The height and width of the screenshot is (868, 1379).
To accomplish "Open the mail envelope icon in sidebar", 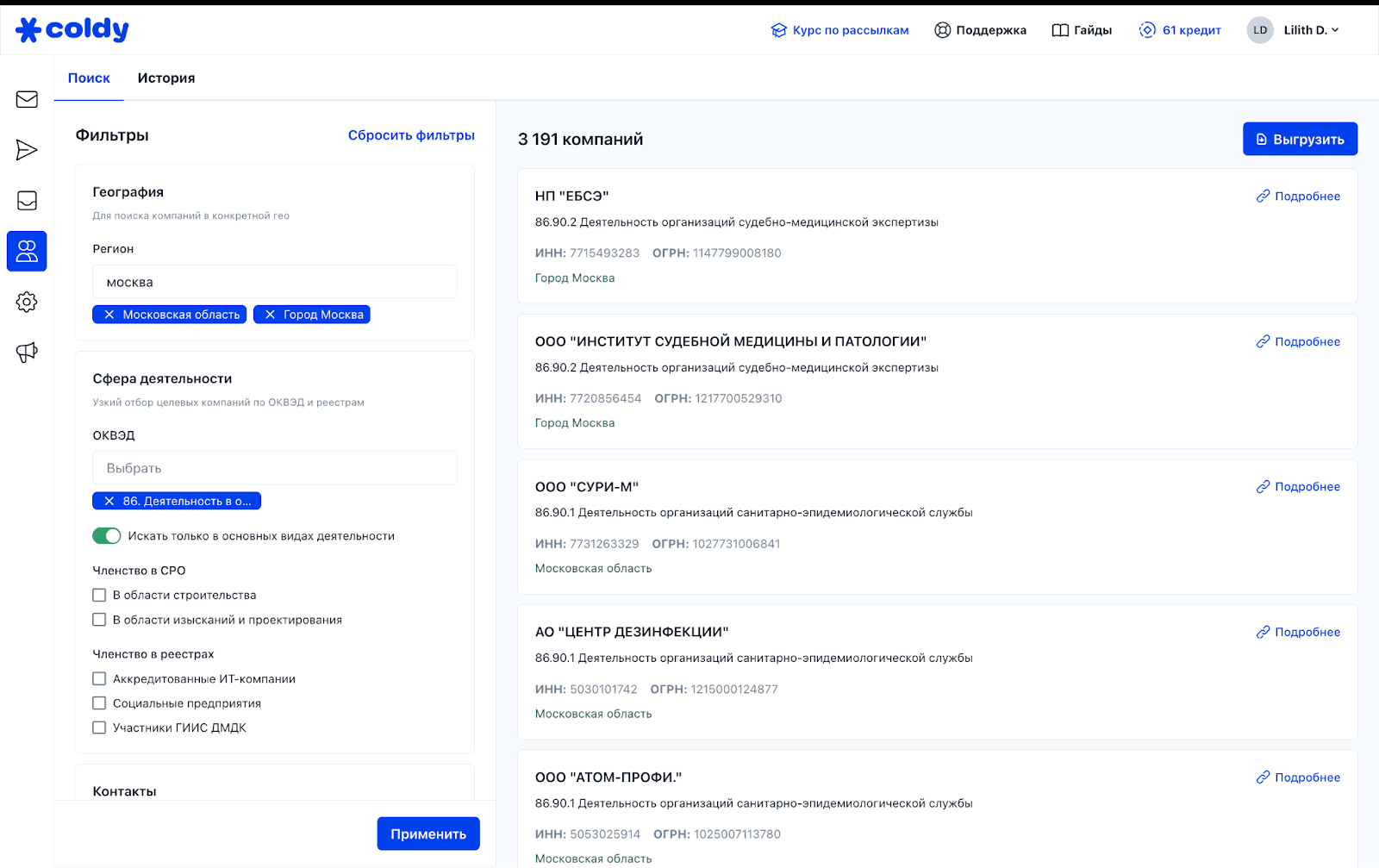I will (x=27, y=99).
